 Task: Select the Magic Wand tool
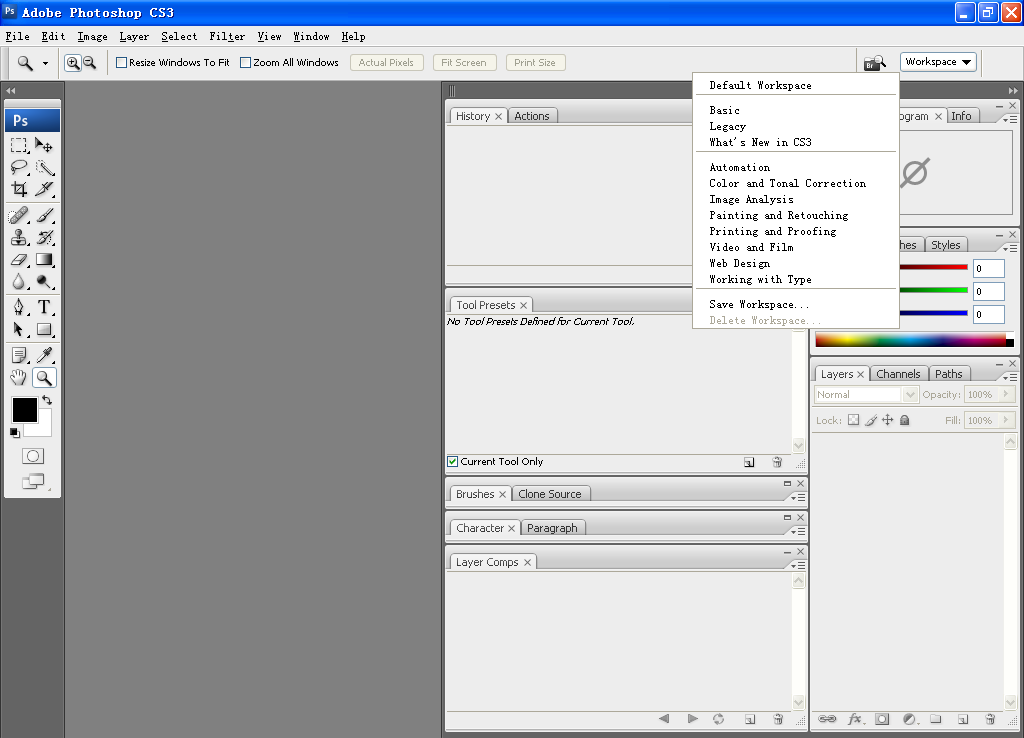point(44,167)
